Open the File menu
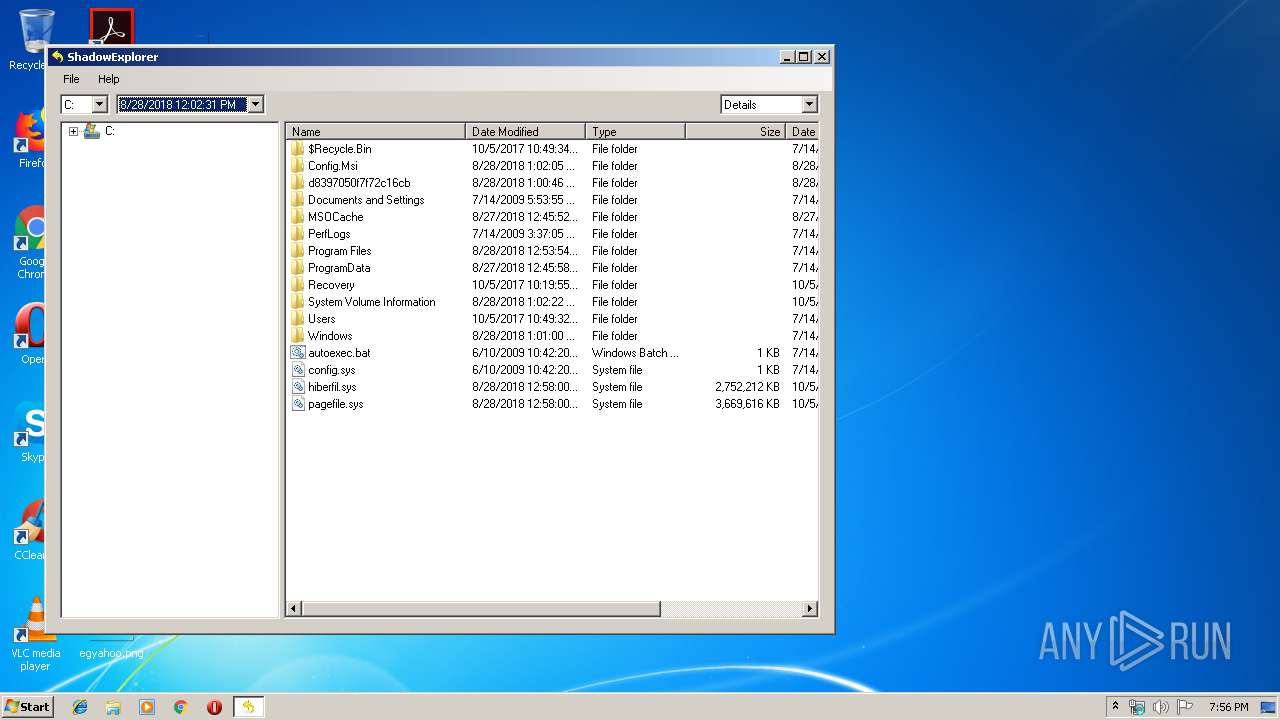This screenshot has height=720, width=1280. click(71, 79)
